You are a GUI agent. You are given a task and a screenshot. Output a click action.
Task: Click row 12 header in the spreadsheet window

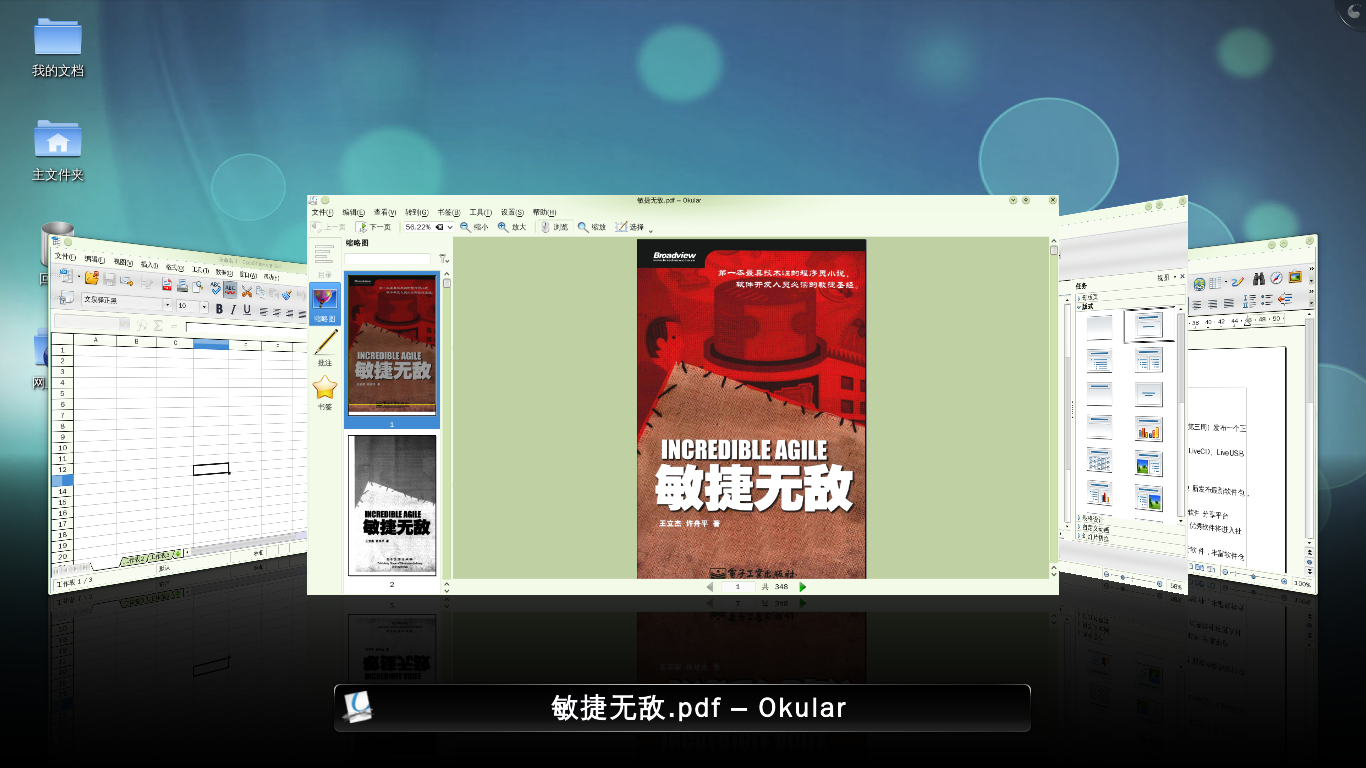click(62, 469)
